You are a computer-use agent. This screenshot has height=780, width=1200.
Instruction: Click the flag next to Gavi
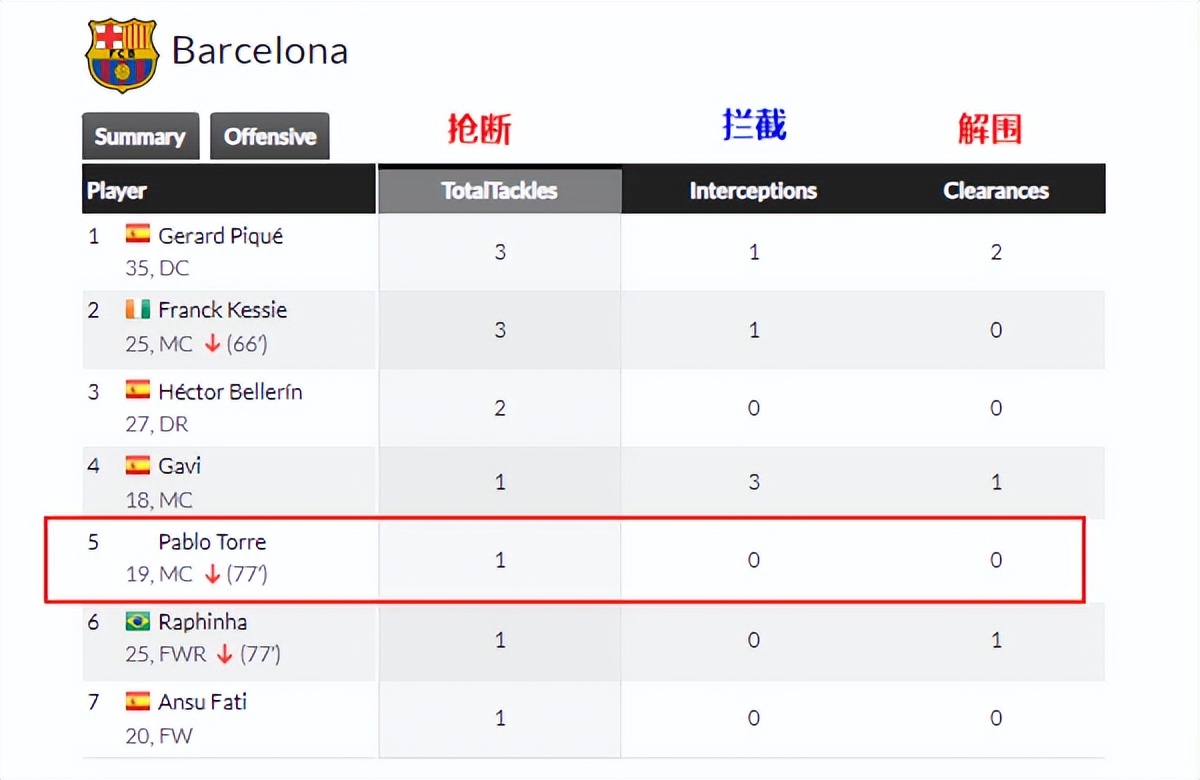[x=138, y=465]
